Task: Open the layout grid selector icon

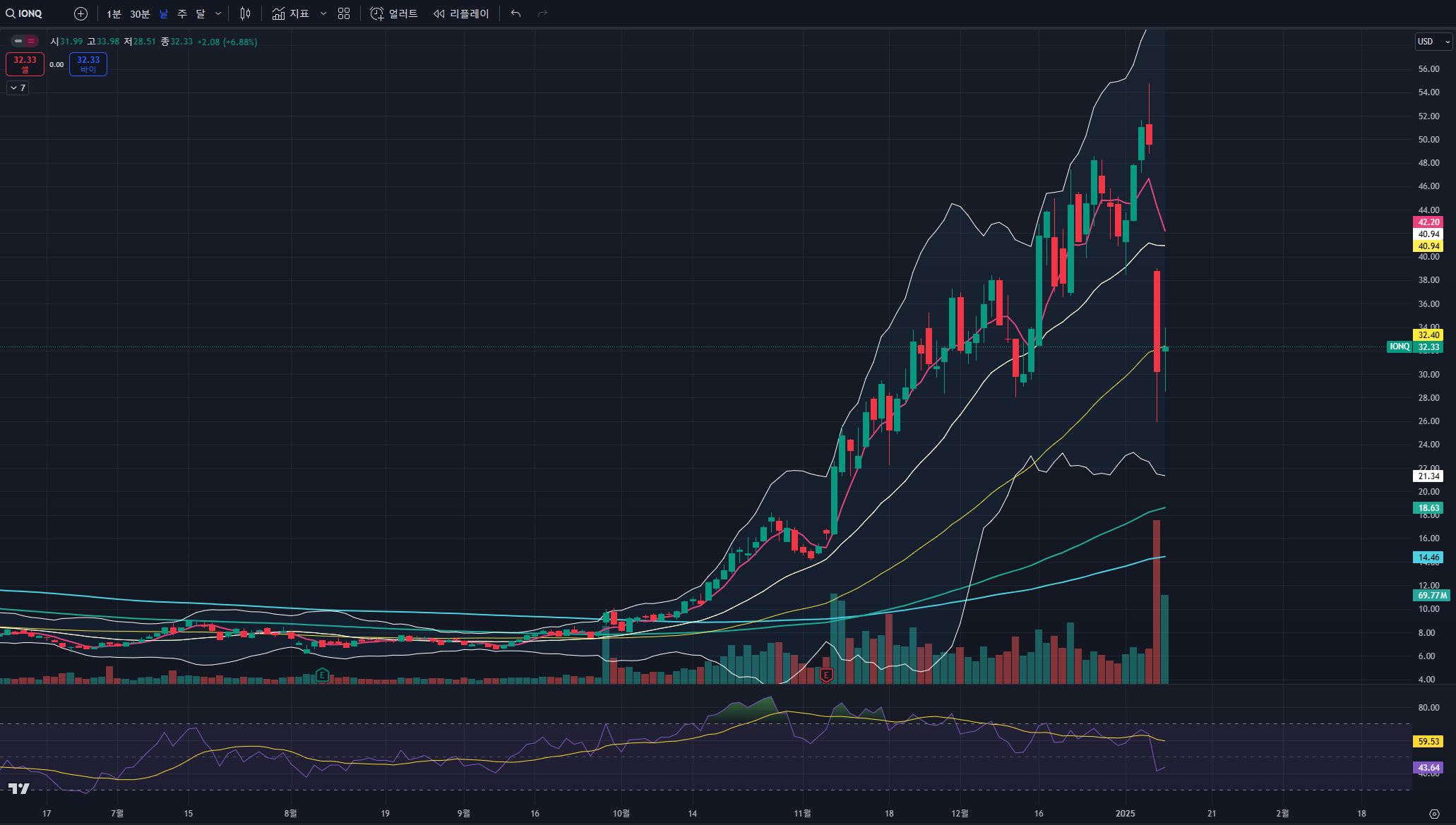Action: pos(344,13)
